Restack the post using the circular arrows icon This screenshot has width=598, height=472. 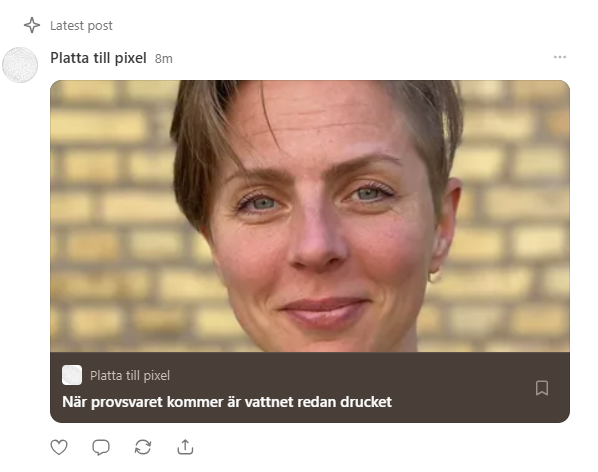point(143,447)
